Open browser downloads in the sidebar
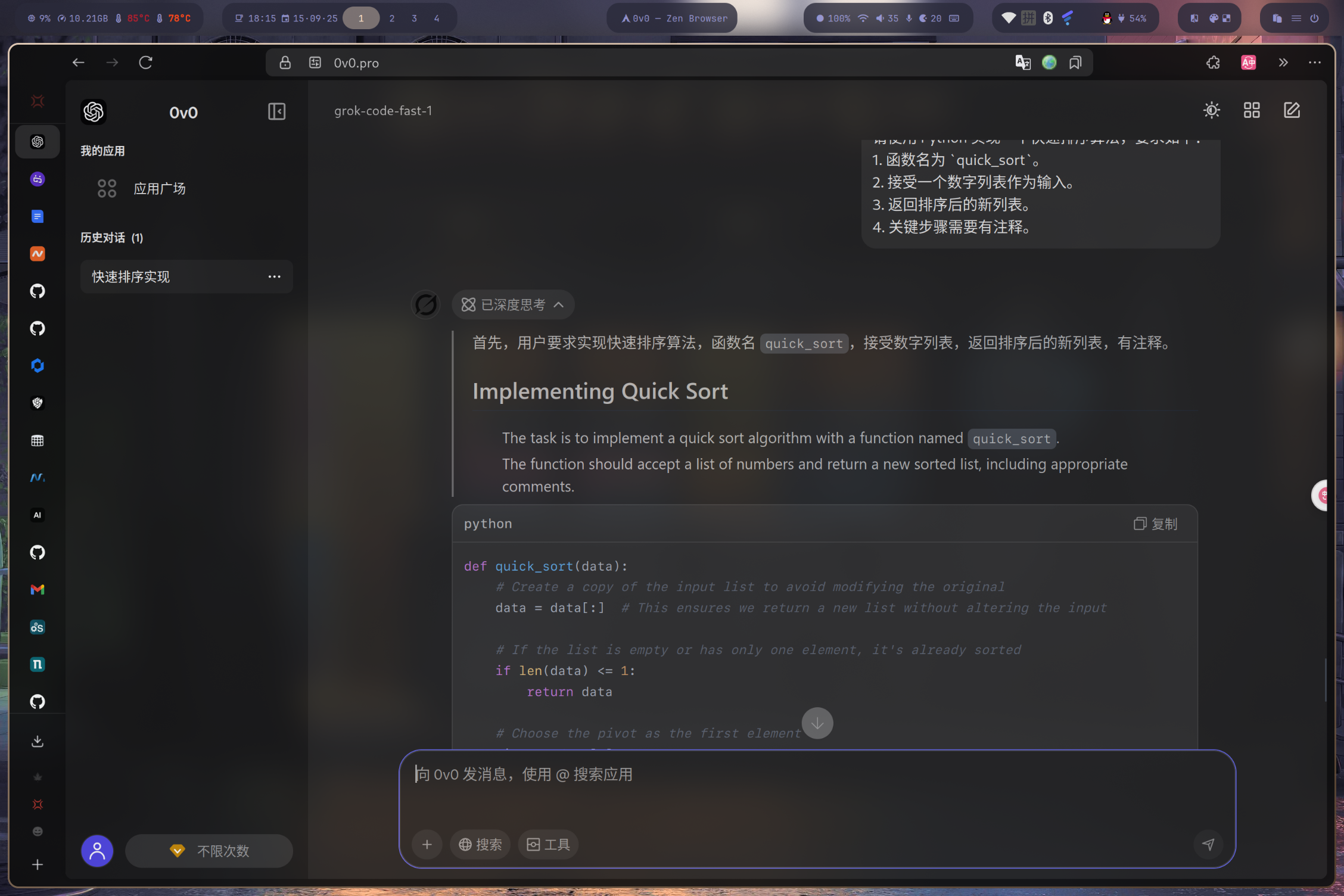Image resolution: width=1344 pixels, height=896 pixels. 38,741
